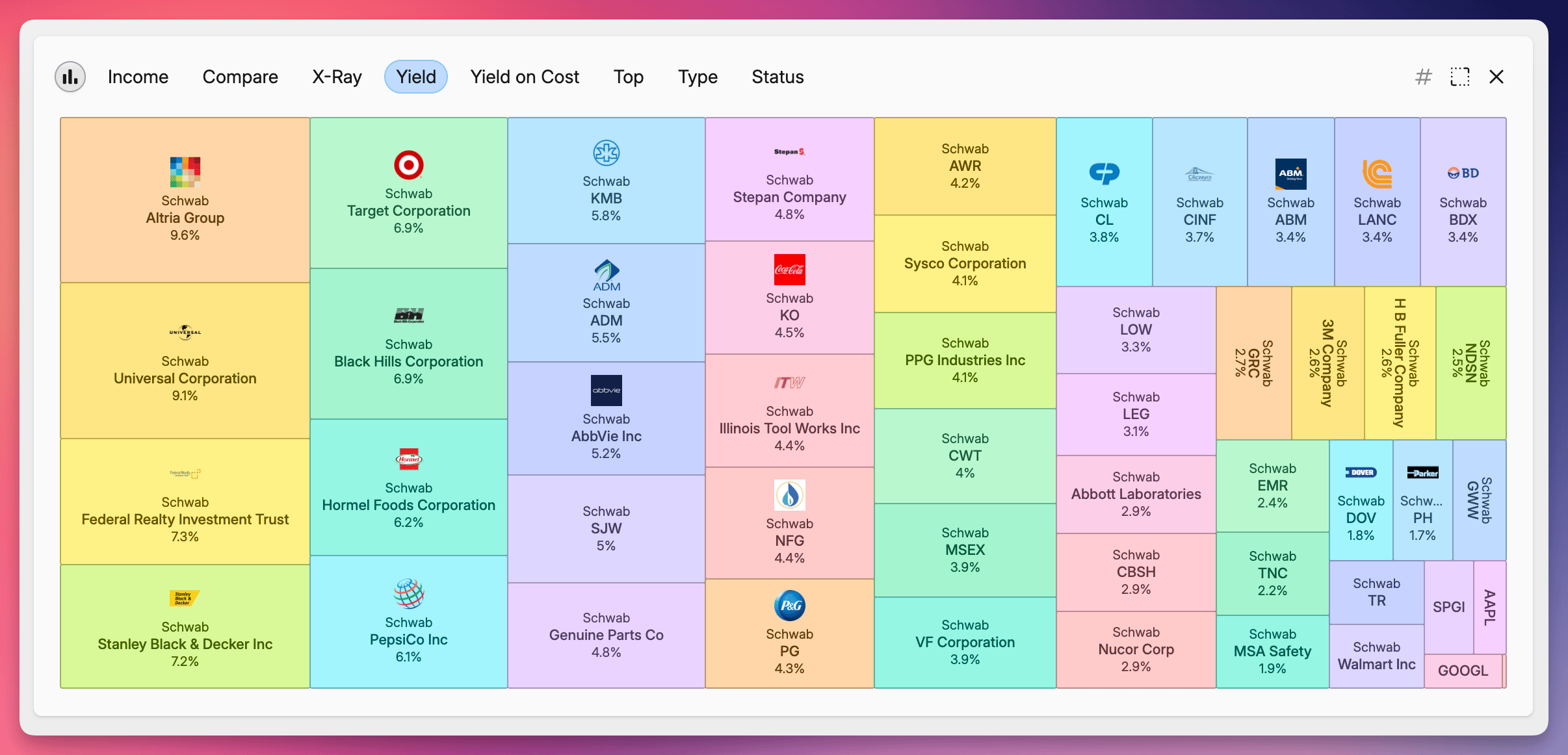The image size is (1568, 755).
Task: Click the Stanley Black & Decker logo
Action: 185,598
